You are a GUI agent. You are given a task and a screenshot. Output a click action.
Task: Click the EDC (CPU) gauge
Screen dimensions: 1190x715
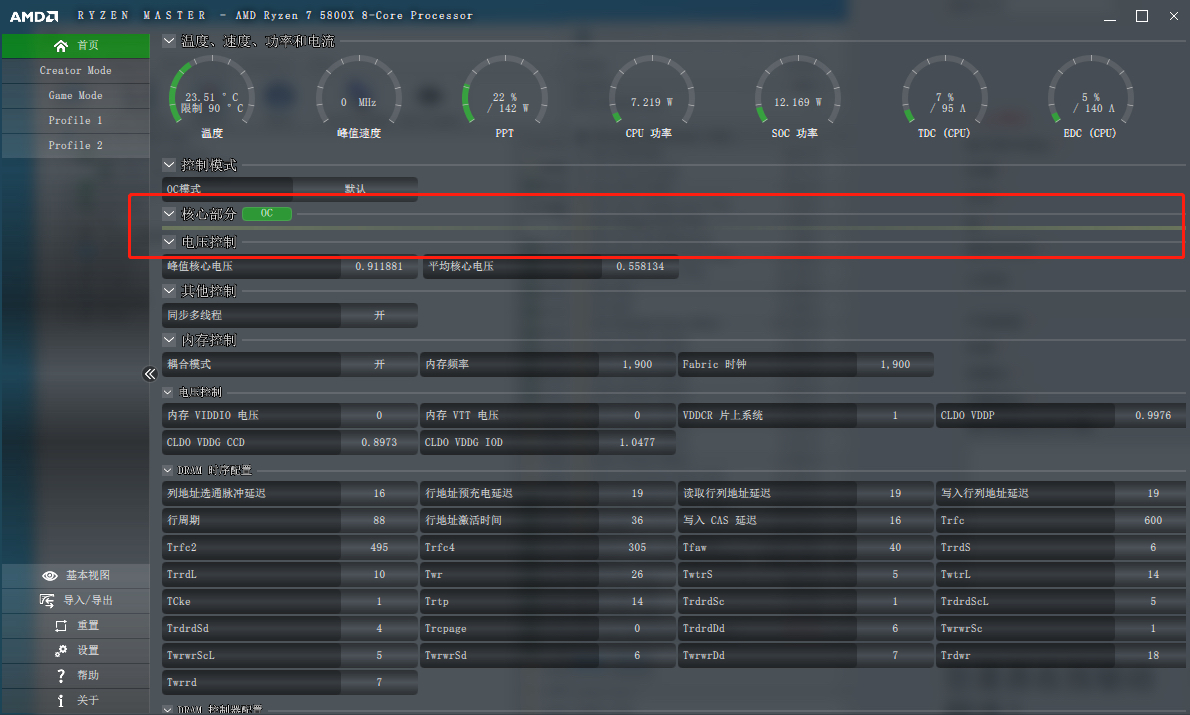point(1091,90)
